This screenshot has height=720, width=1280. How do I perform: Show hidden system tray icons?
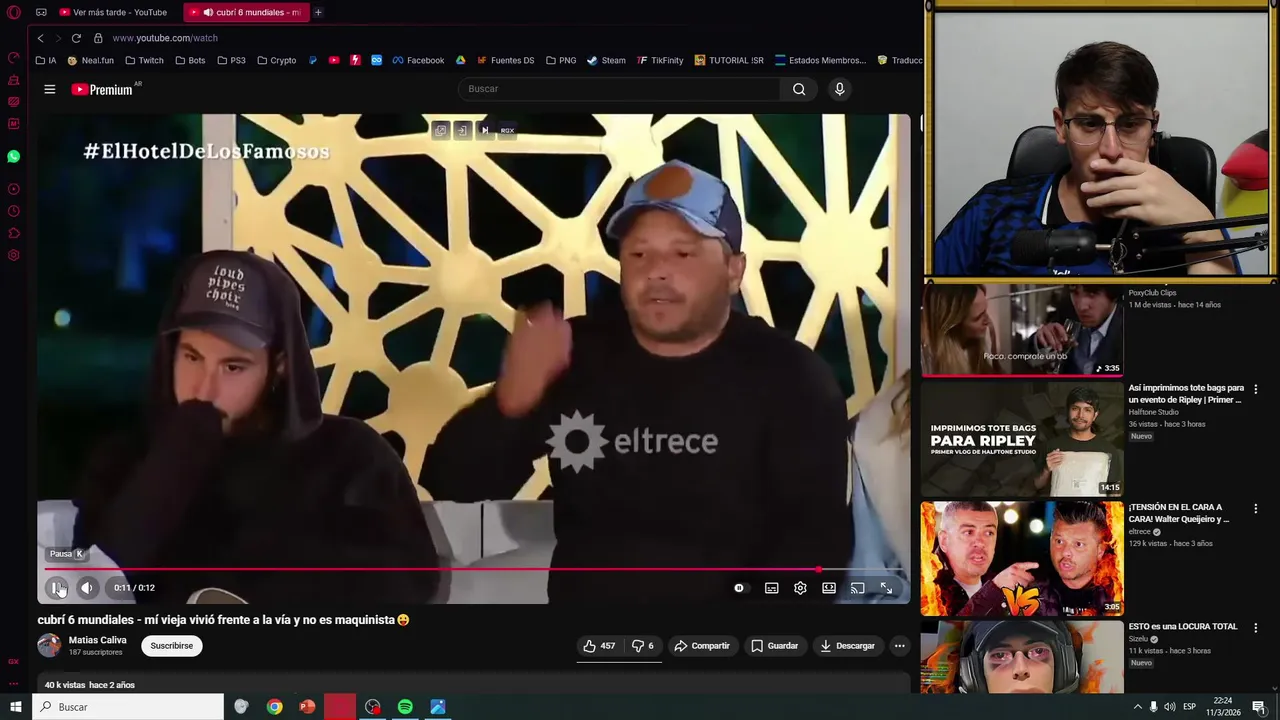tap(1137, 707)
